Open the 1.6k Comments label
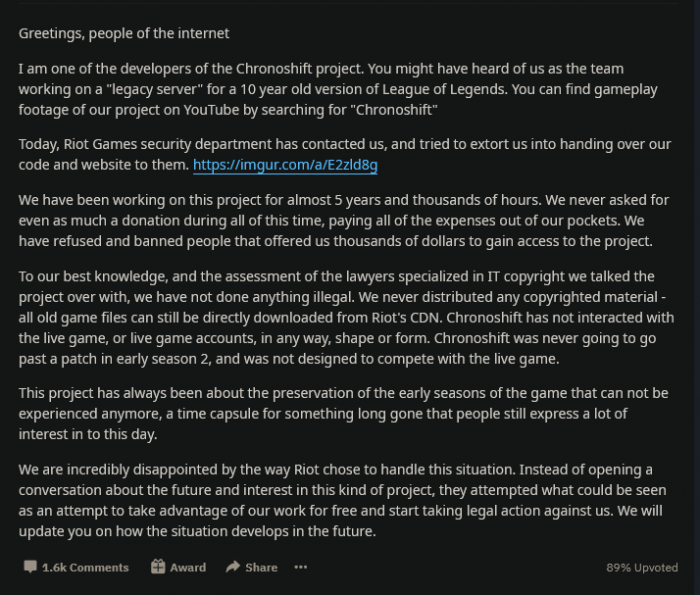This screenshot has height=595, width=700. tap(85, 567)
